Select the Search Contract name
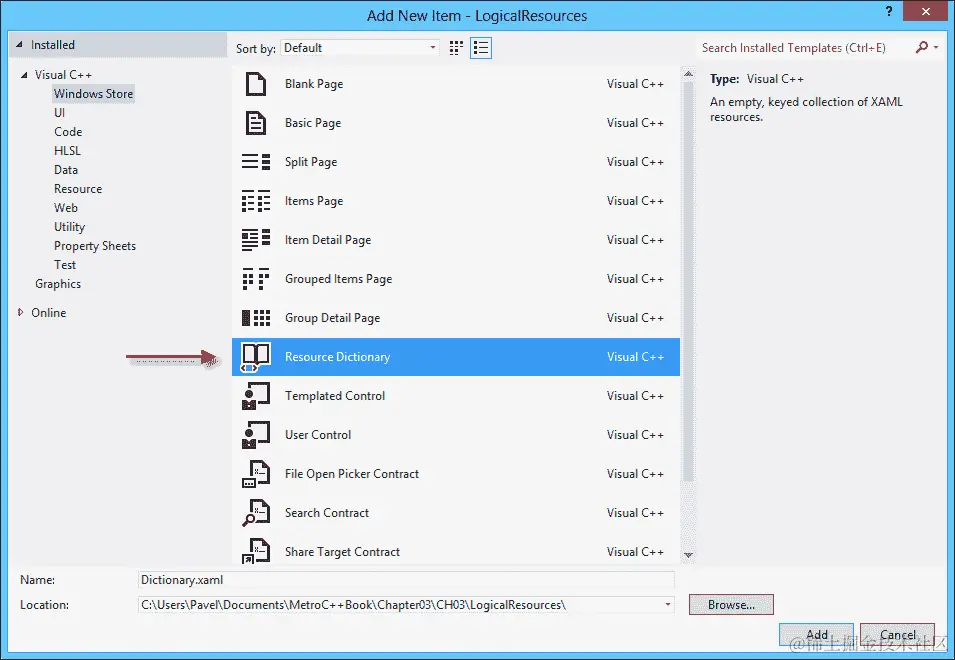955x660 pixels. click(x=327, y=513)
